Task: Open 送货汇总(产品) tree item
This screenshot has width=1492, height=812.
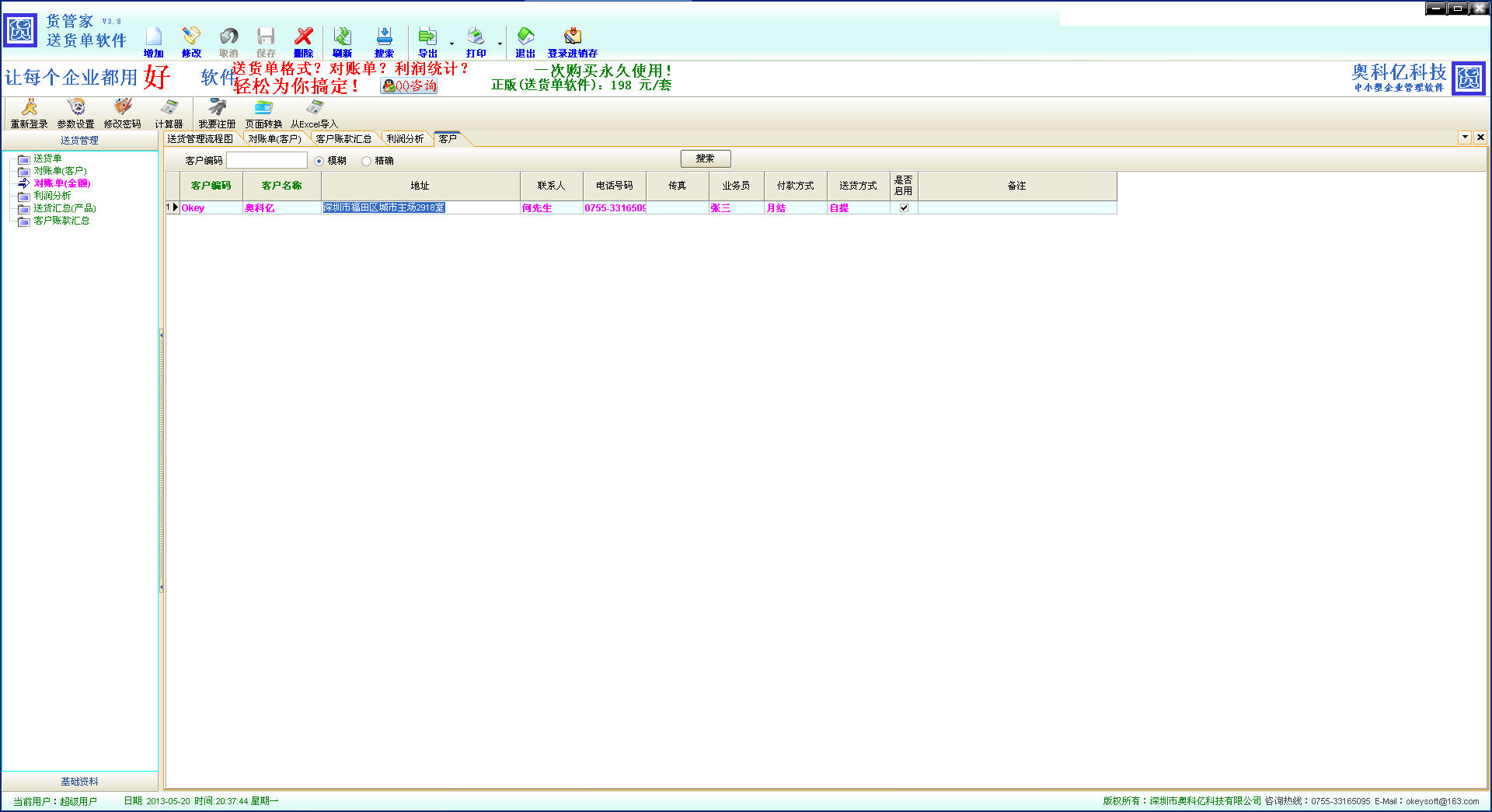Action: coord(64,208)
